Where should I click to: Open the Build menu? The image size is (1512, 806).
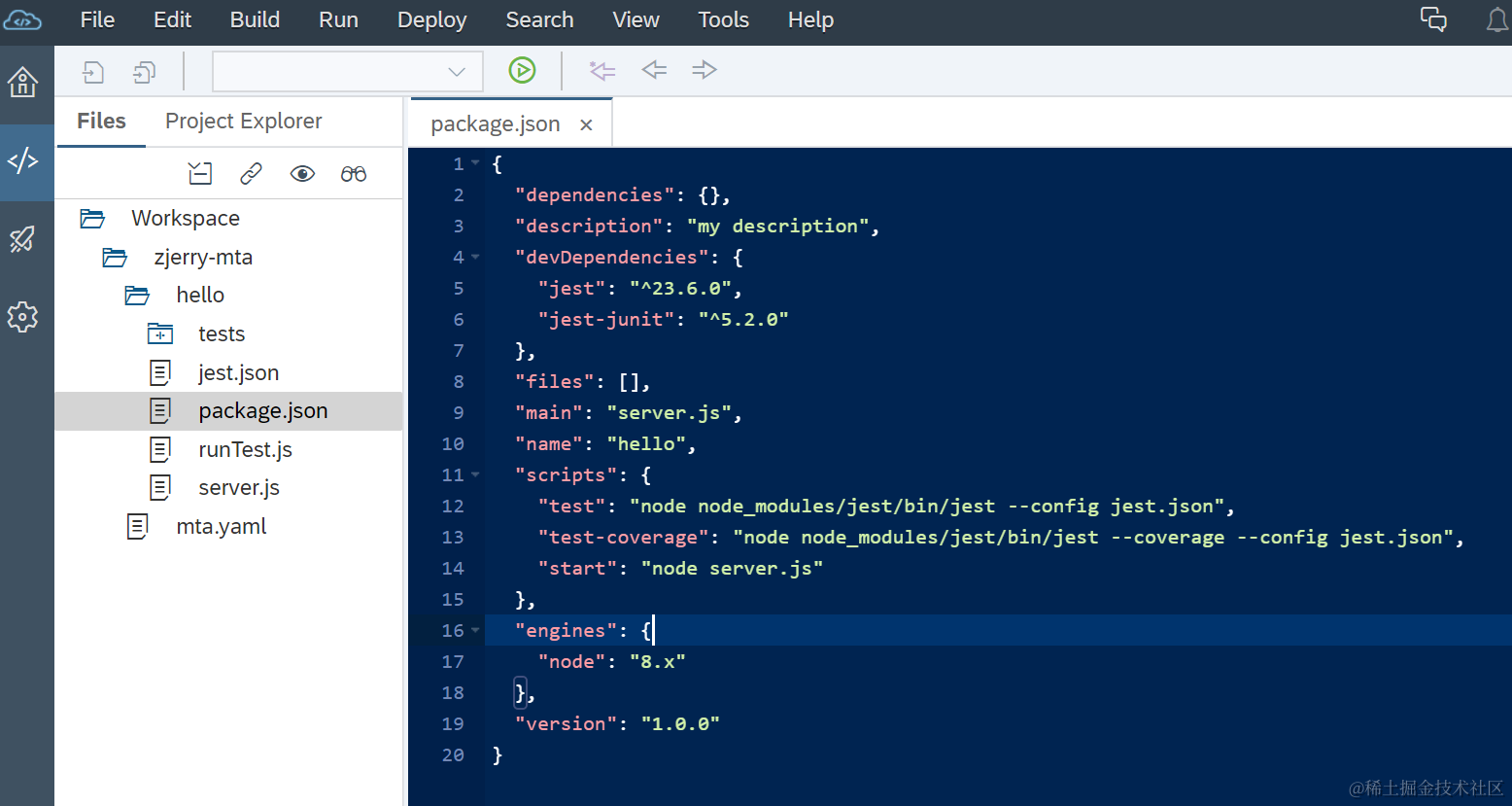coord(255,20)
